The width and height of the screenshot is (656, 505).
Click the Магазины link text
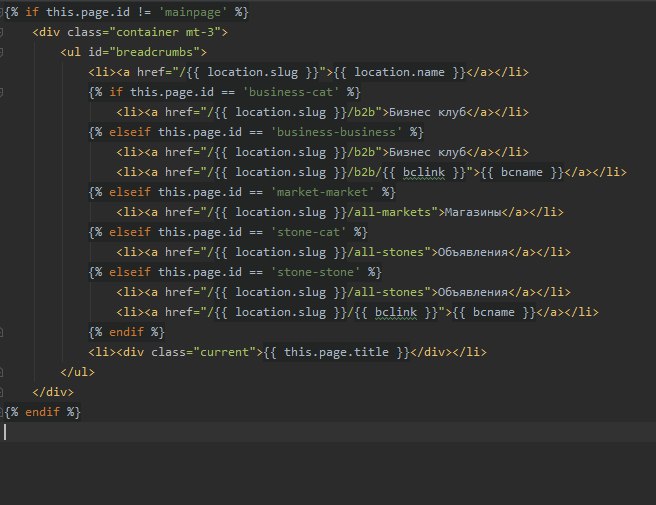pyautogui.click(x=472, y=212)
